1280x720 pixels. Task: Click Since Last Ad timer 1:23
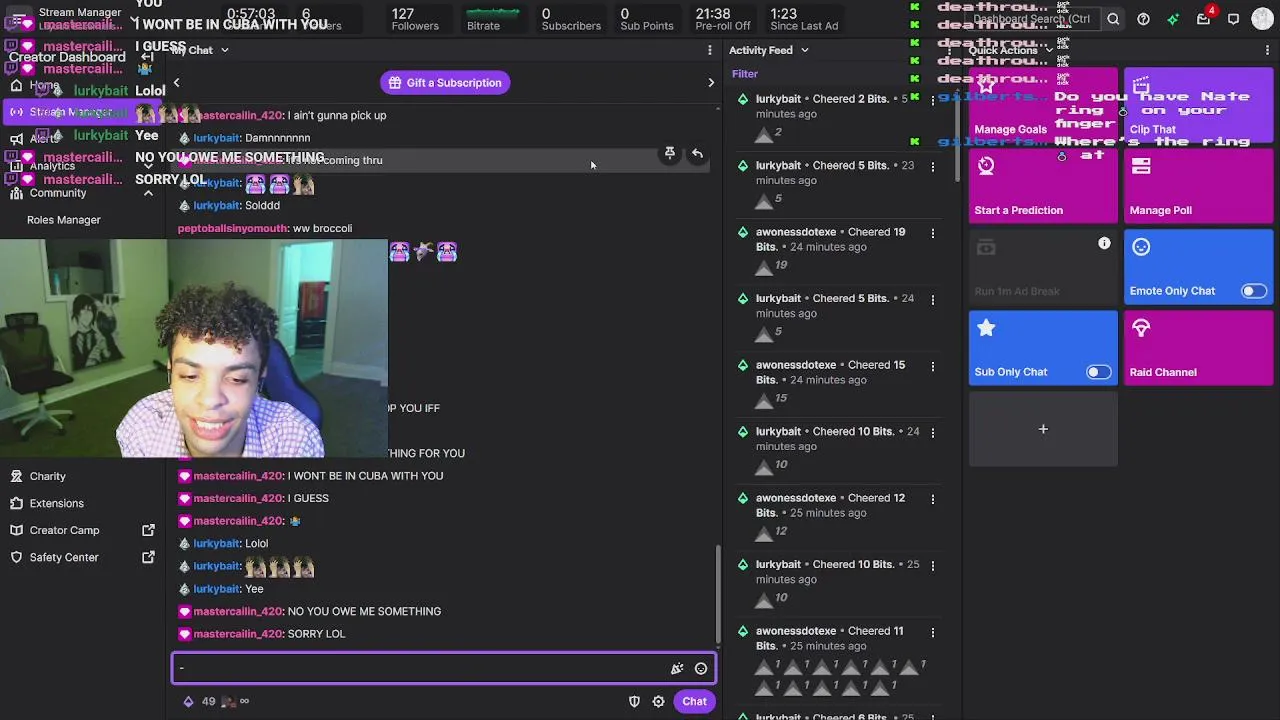point(804,19)
